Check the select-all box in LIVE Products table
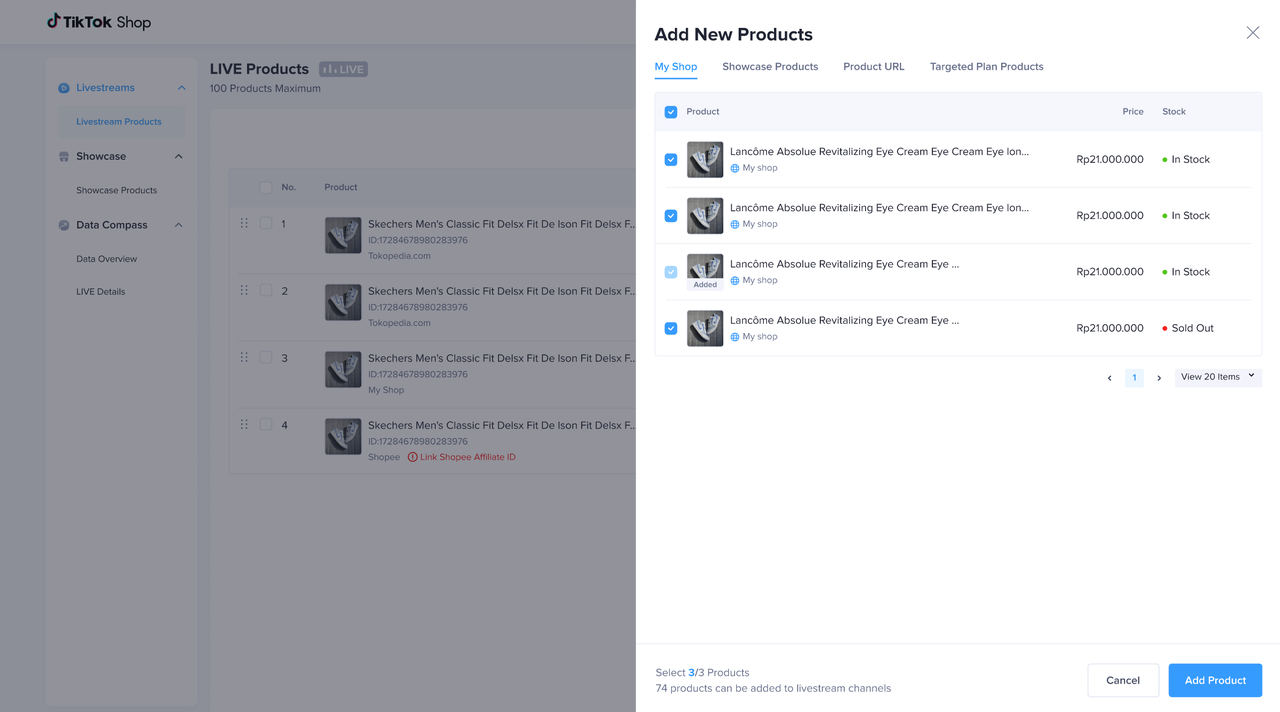 [266, 187]
